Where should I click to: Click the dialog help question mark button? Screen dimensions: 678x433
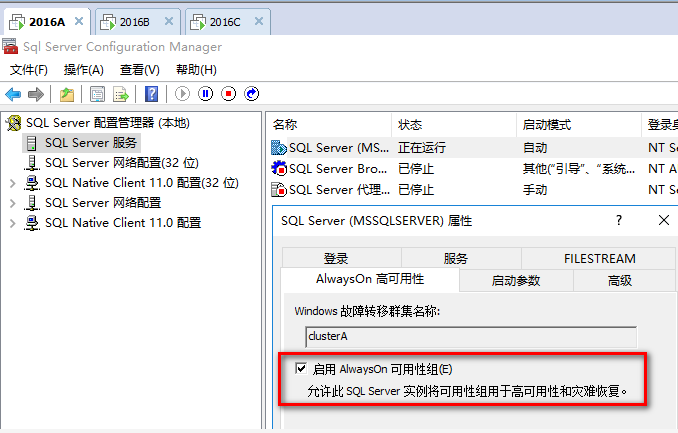tap(619, 220)
